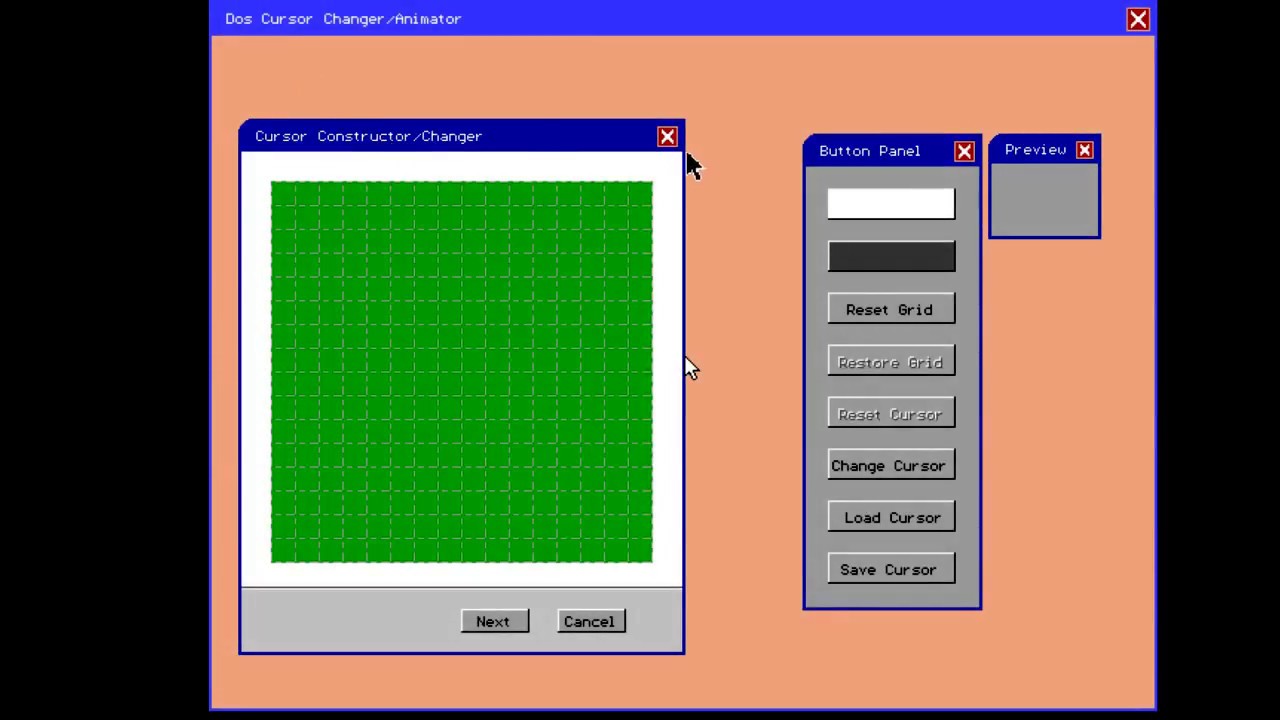The height and width of the screenshot is (720, 1280).
Task: Choose the Change Cursor button
Action: pos(891,465)
